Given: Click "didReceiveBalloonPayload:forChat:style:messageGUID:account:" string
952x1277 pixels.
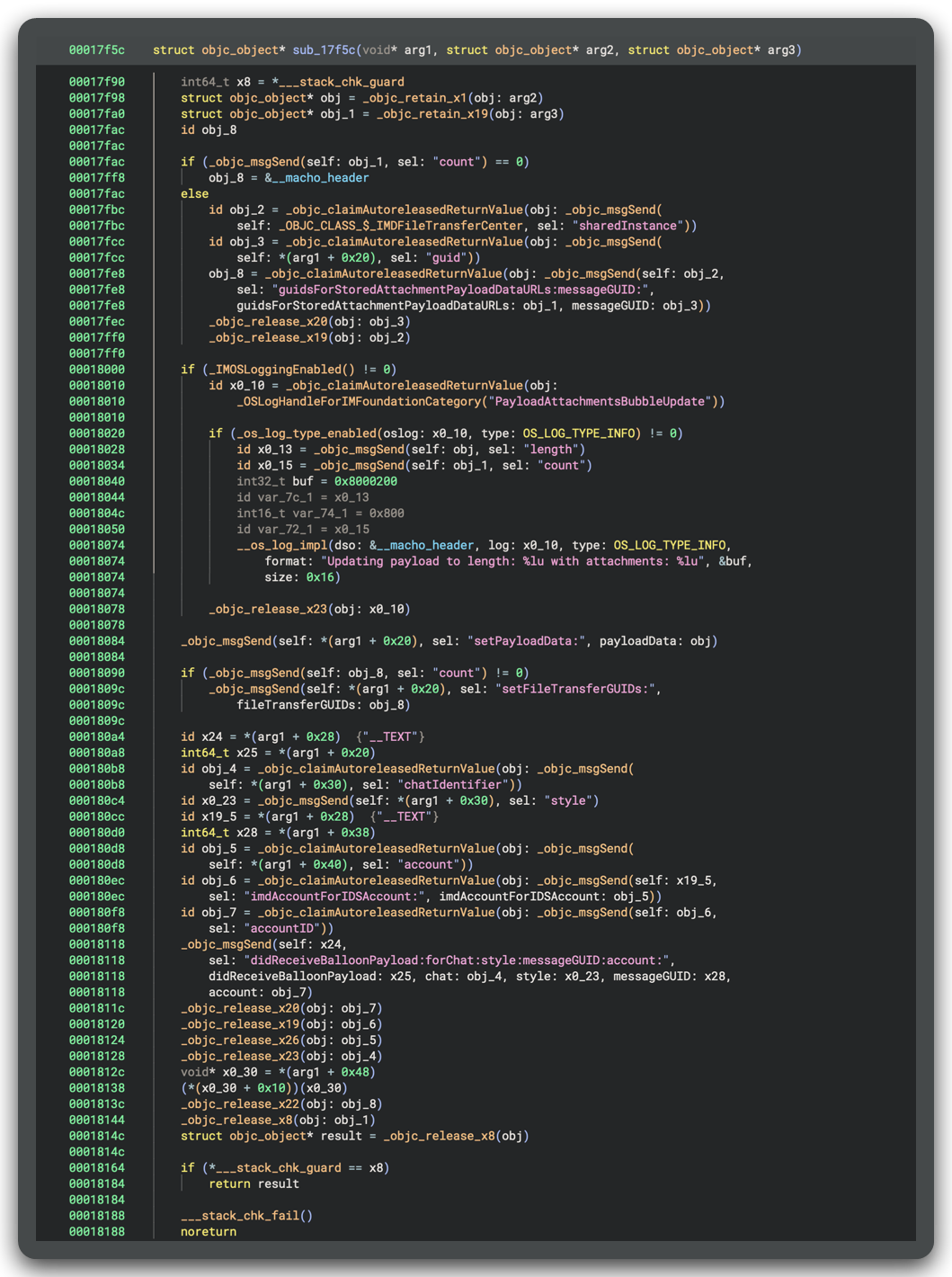Looking at the screenshot, I should coord(457,960).
